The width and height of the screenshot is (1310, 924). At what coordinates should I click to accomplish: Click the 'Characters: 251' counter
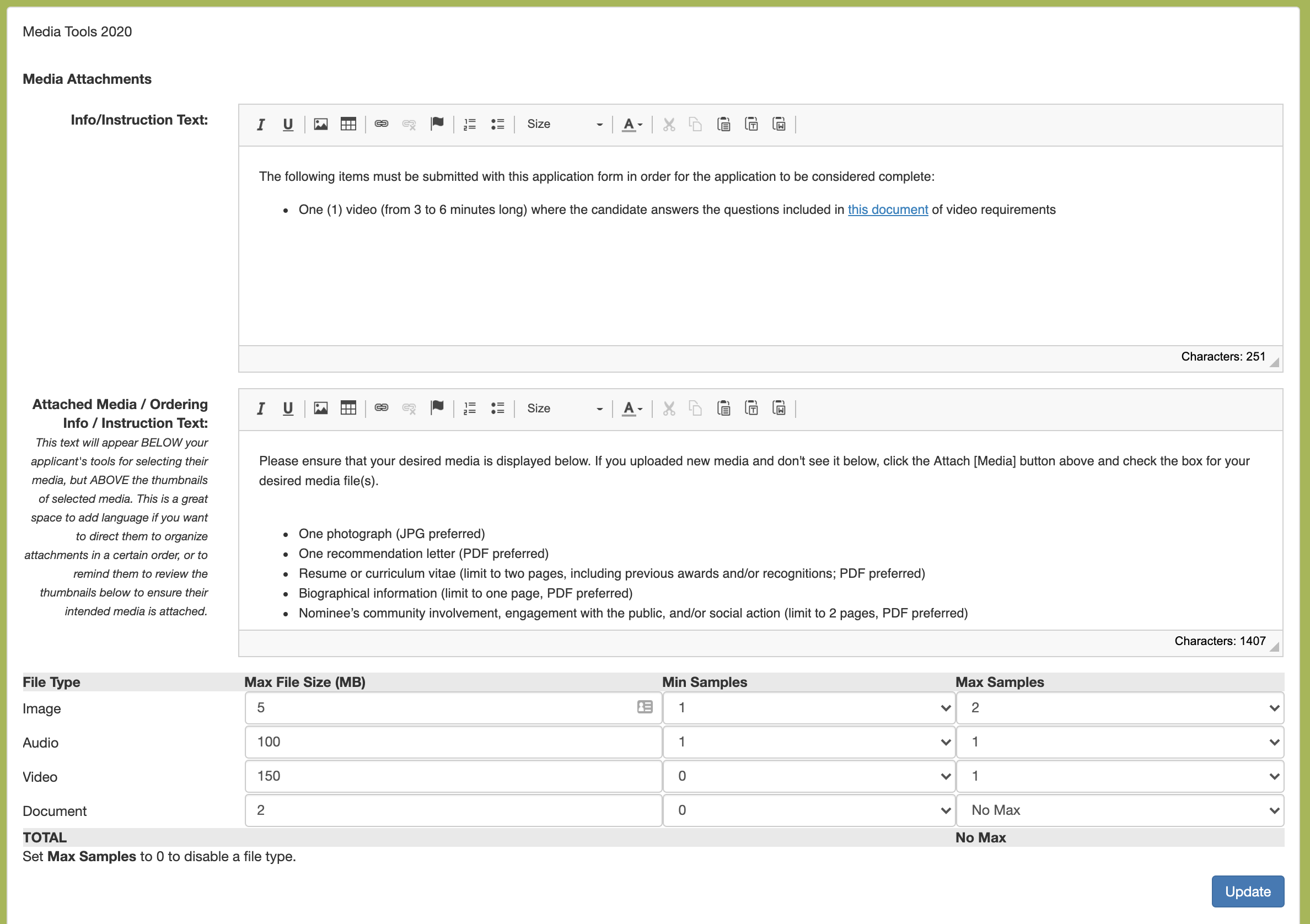1223,357
